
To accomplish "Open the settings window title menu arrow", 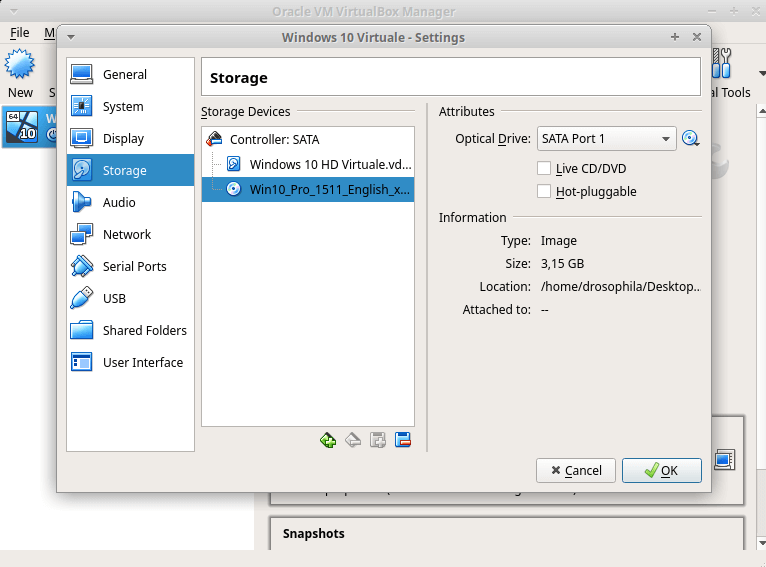I will 71,37.
